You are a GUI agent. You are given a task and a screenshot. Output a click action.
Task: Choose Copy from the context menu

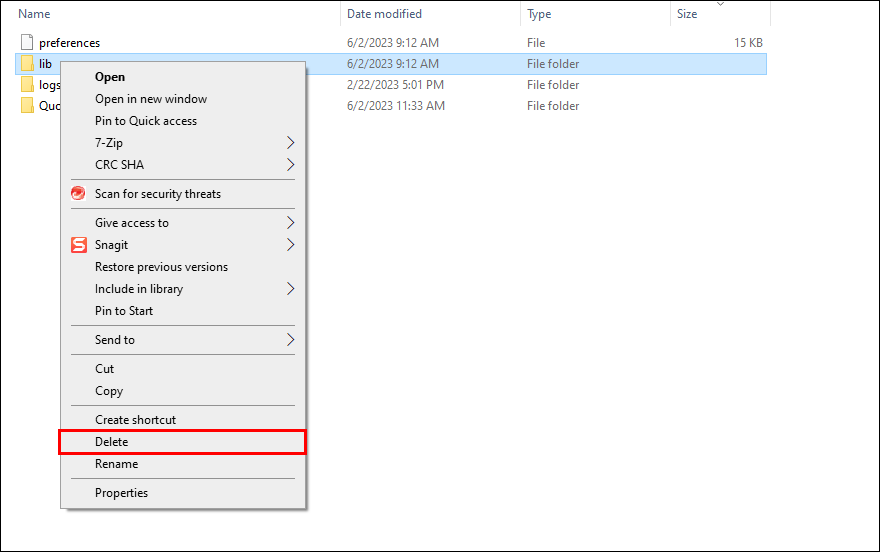(x=109, y=391)
